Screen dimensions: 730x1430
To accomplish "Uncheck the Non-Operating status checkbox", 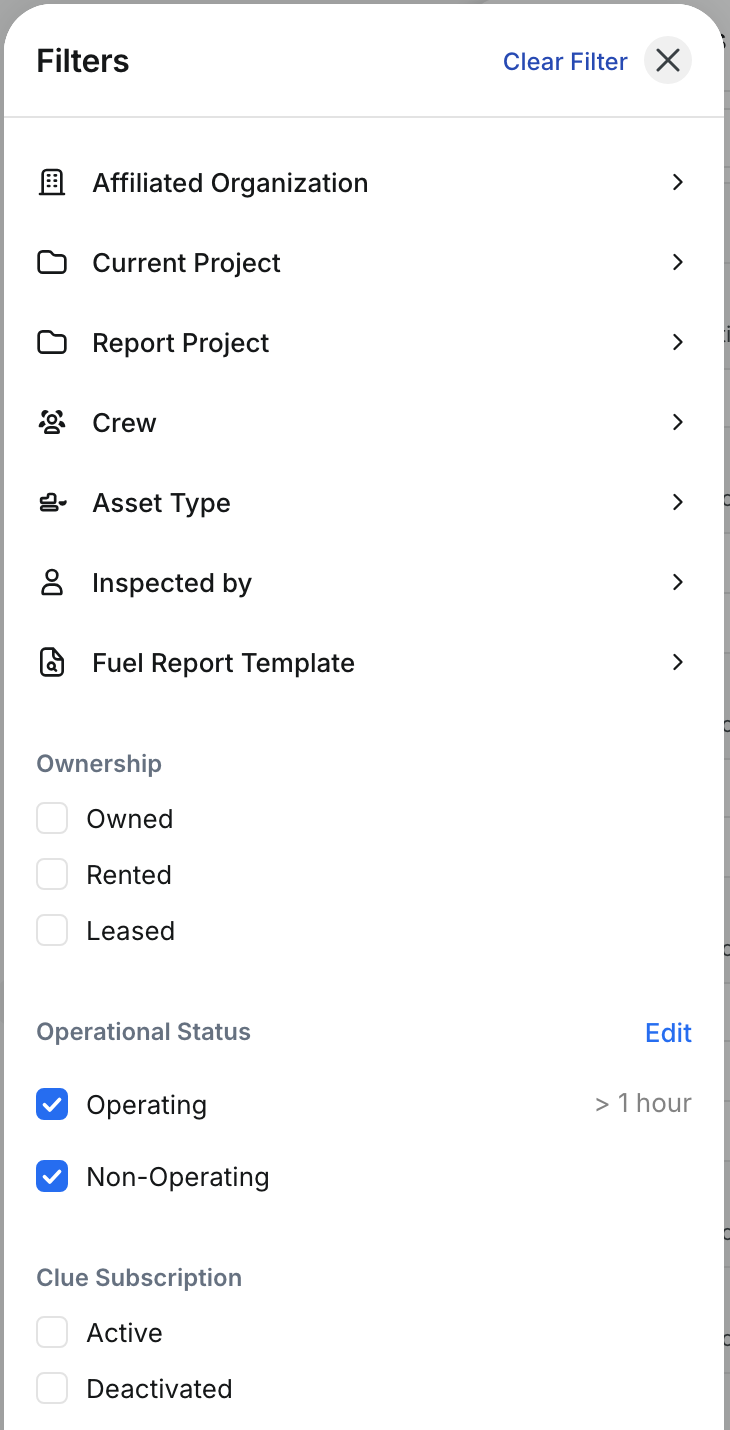I will [x=52, y=1177].
